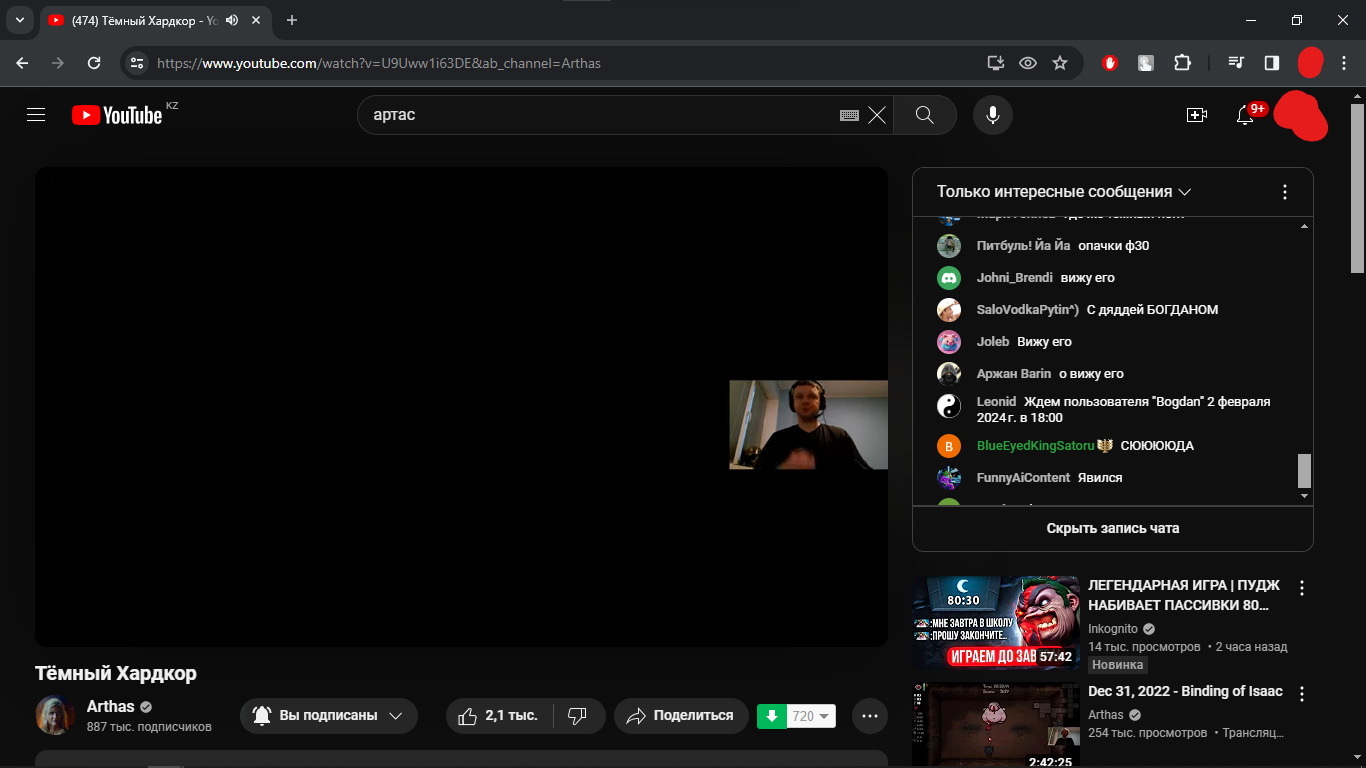1366x768 pixels.
Task: Open the Create video button
Action: (1197, 115)
